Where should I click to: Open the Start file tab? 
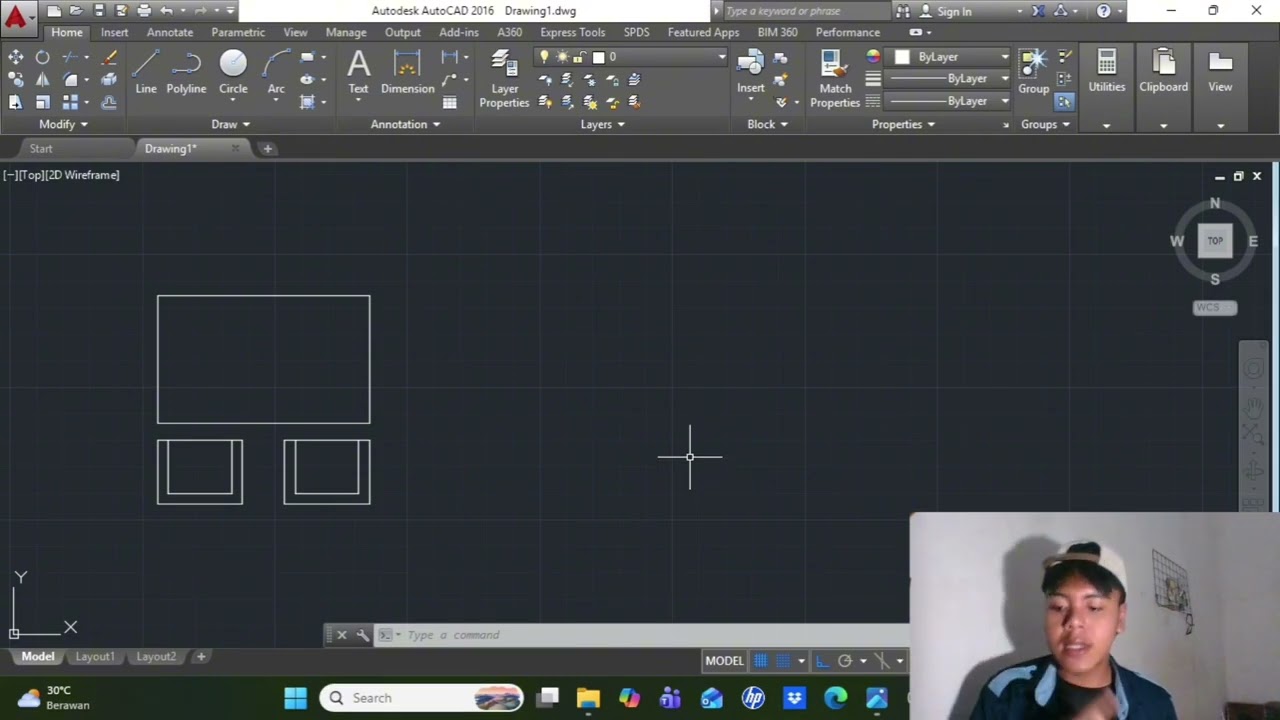[41, 148]
